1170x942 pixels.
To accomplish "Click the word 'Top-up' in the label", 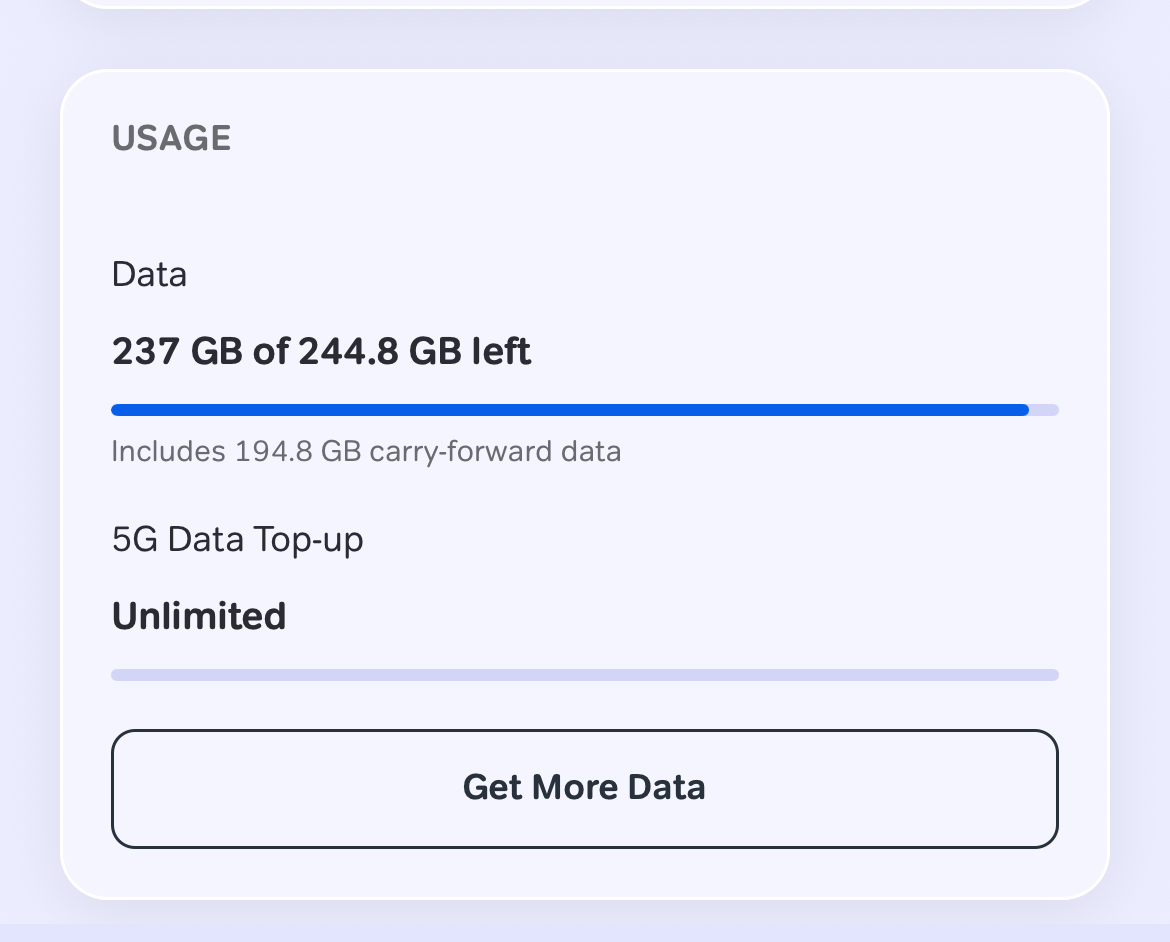I will 308,540.
